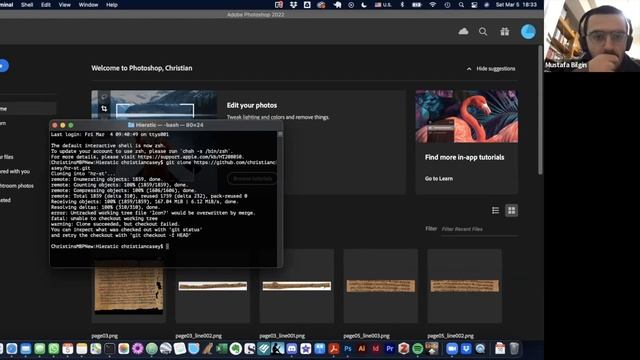
Task: Click the battery status icon
Action: click(x=417, y=5)
